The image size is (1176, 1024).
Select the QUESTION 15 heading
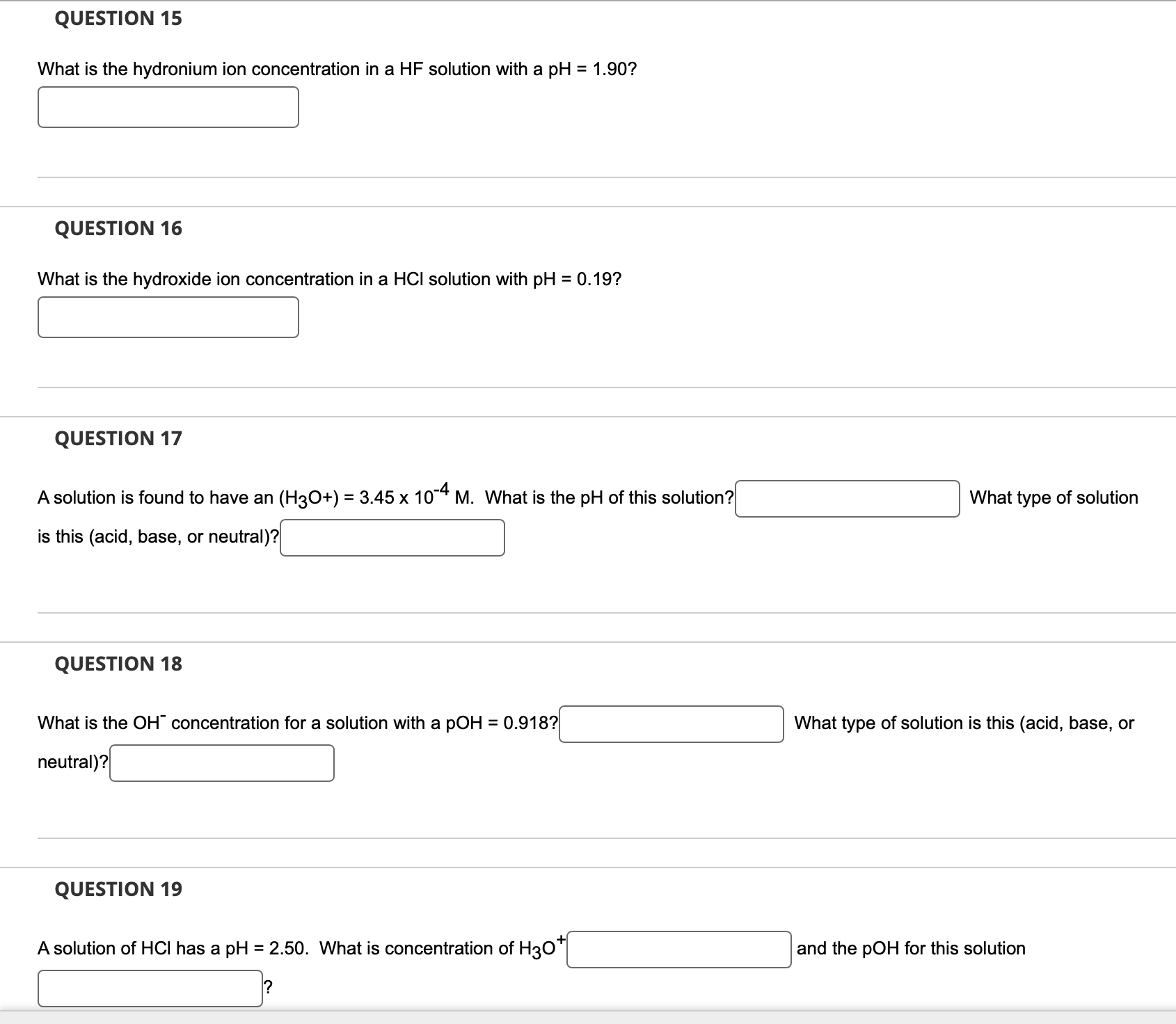[118, 19]
